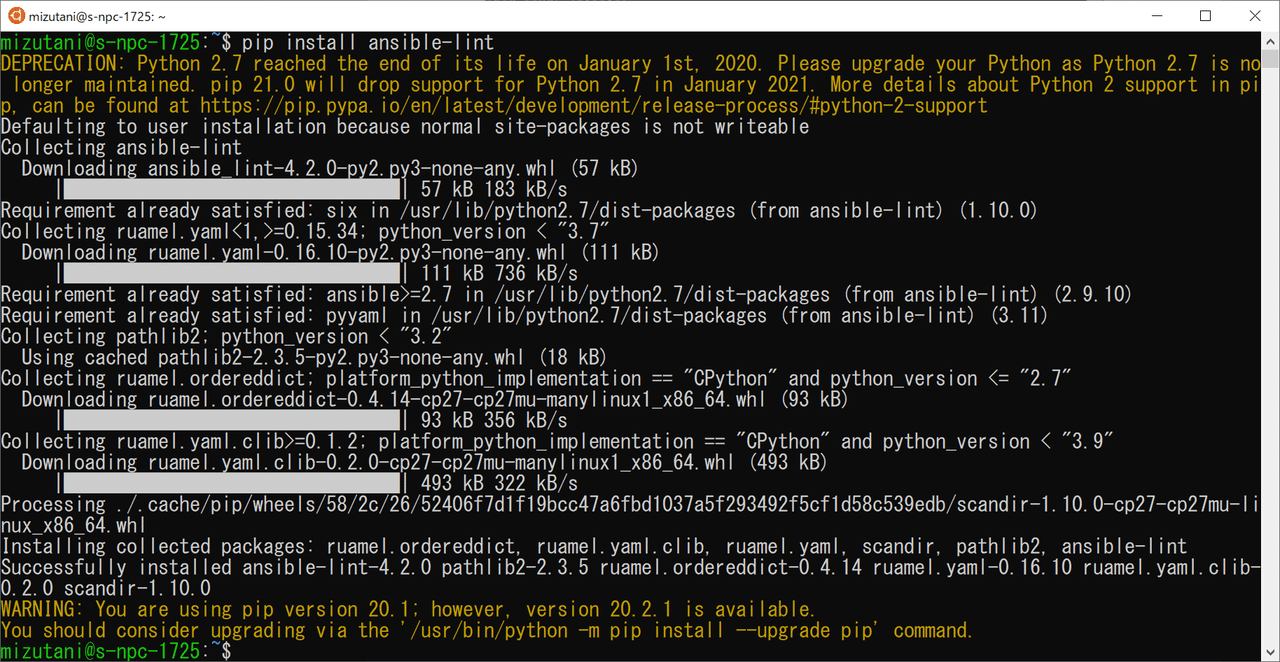Click the '493 kB 322 kB/s' speed text

(499, 484)
